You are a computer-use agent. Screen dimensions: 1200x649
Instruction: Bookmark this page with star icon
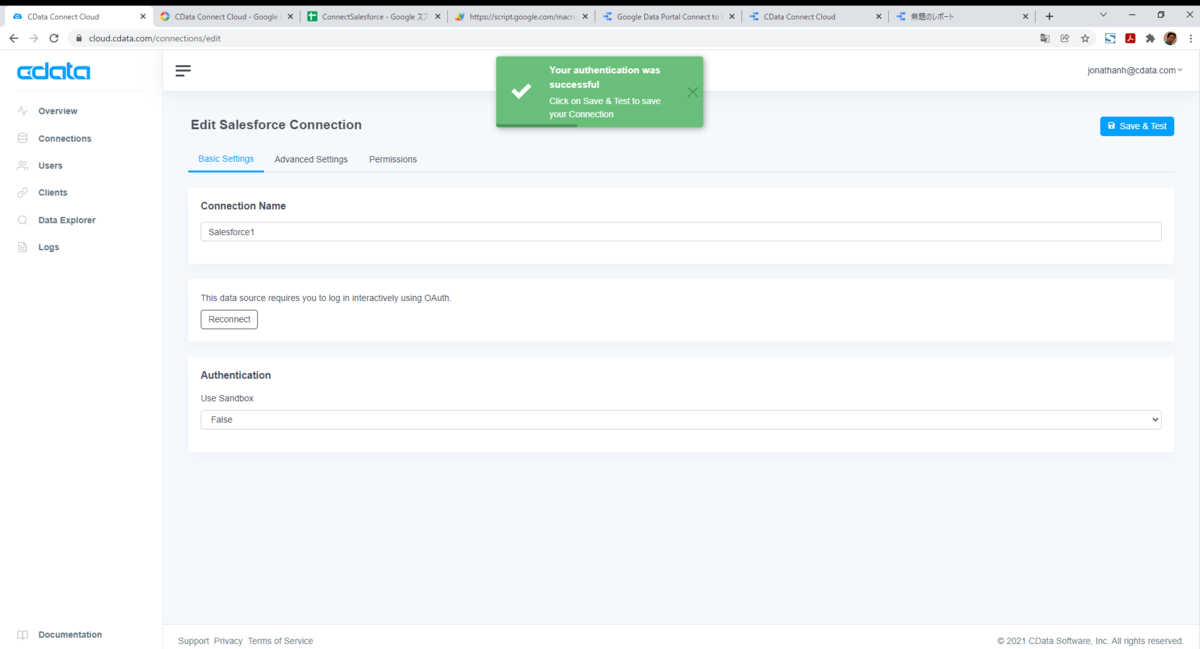1085,38
